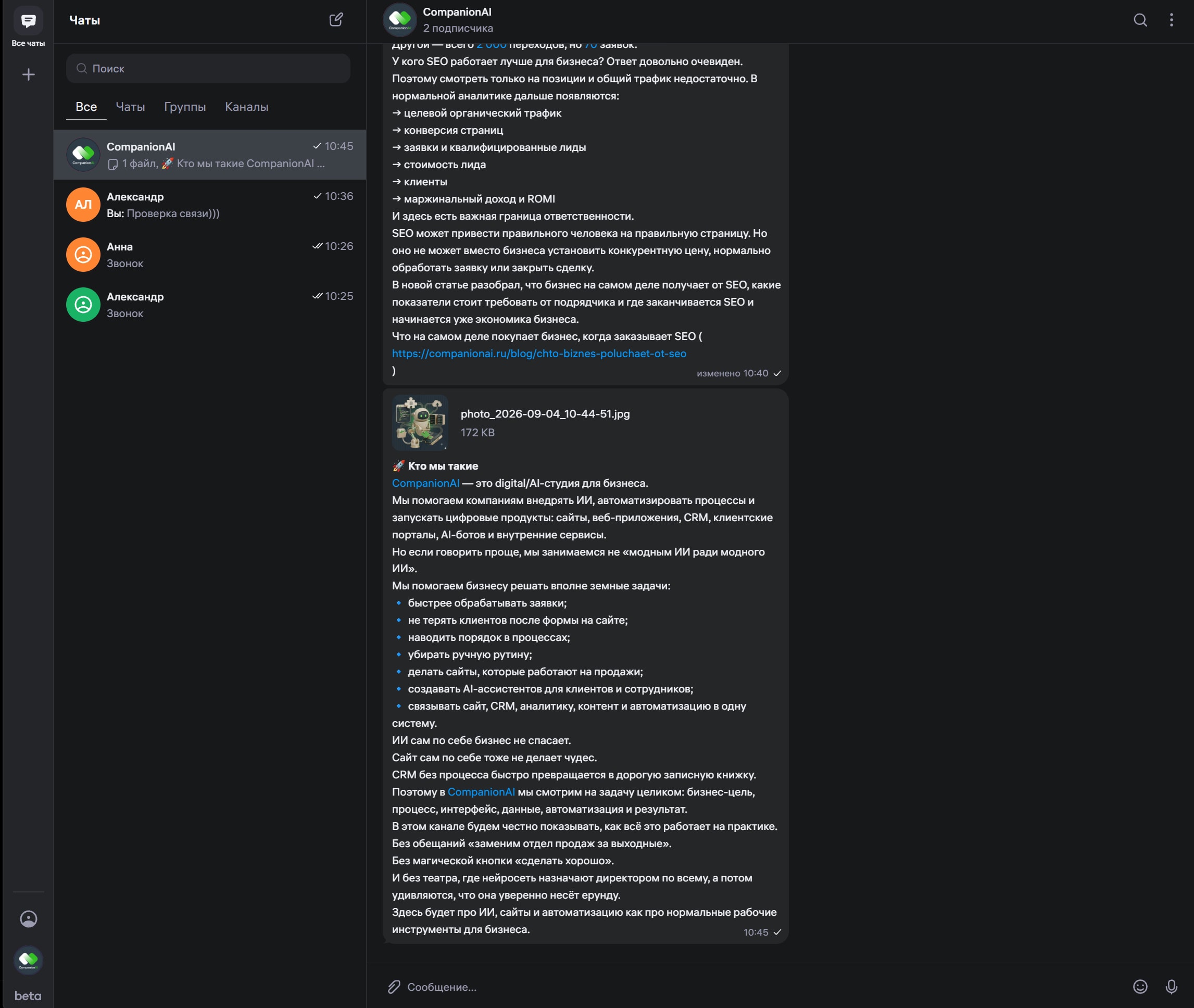Open the Александр chat from 10:25
The width and height of the screenshot is (1194, 1008).
(x=210, y=304)
